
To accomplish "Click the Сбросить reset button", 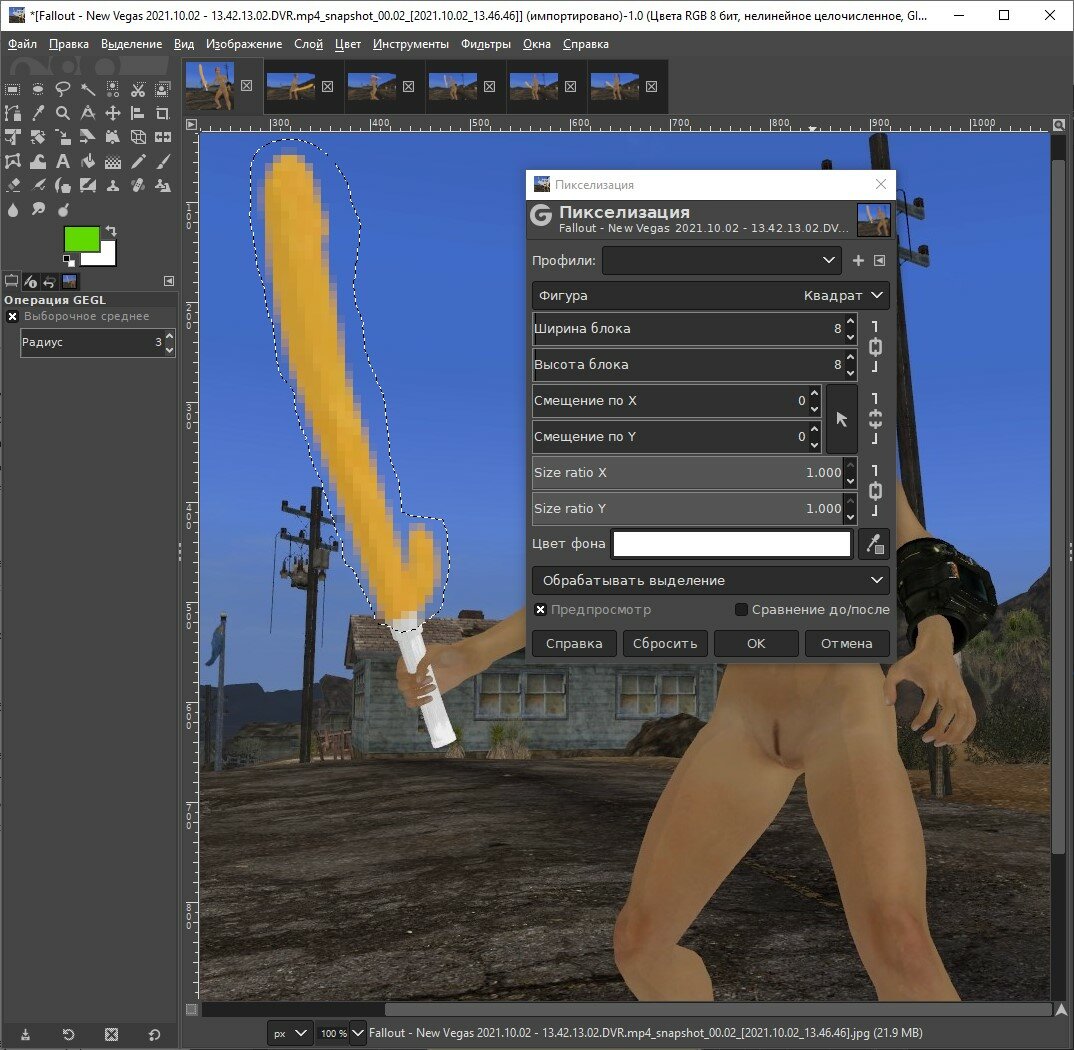I will (x=665, y=643).
